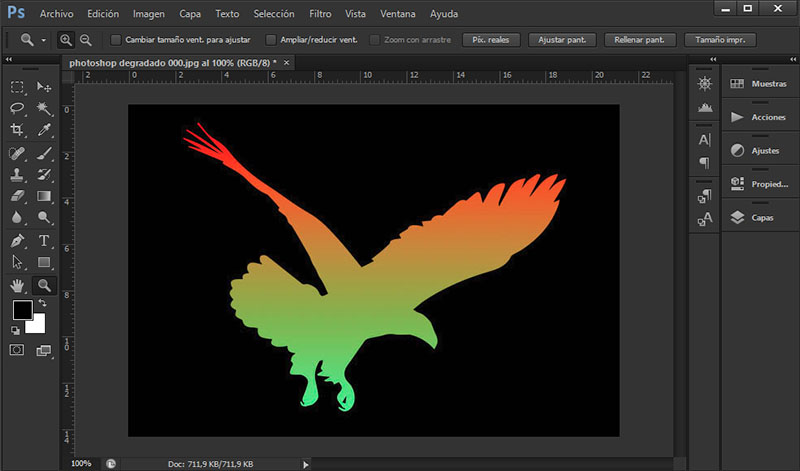Select the Gradient tool
Viewport: 800px width, 471px height.
(44, 197)
